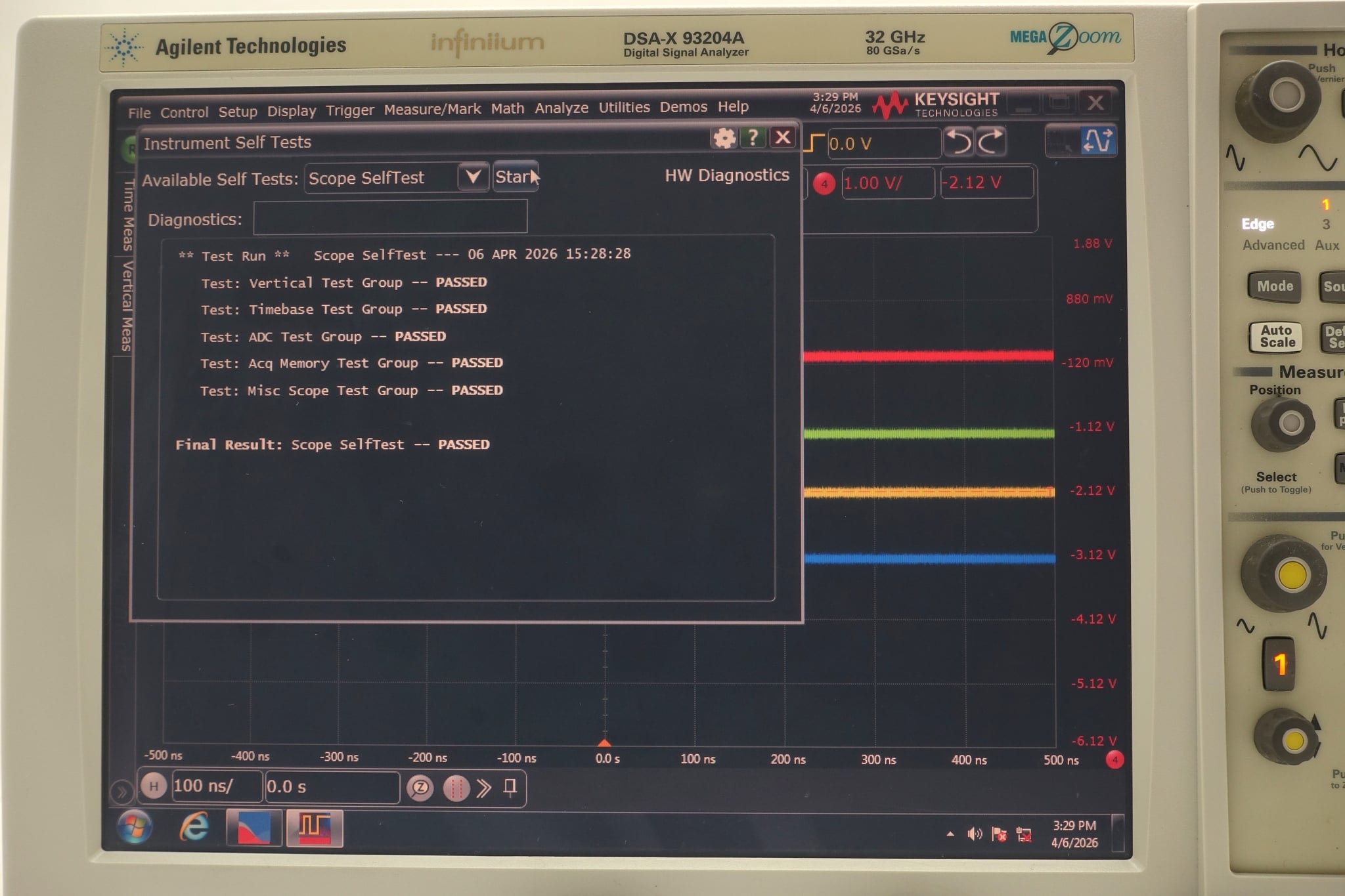Select the dimmed zoom box tool icon
The height and width of the screenshot is (896, 1345).
click(x=1062, y=141)
